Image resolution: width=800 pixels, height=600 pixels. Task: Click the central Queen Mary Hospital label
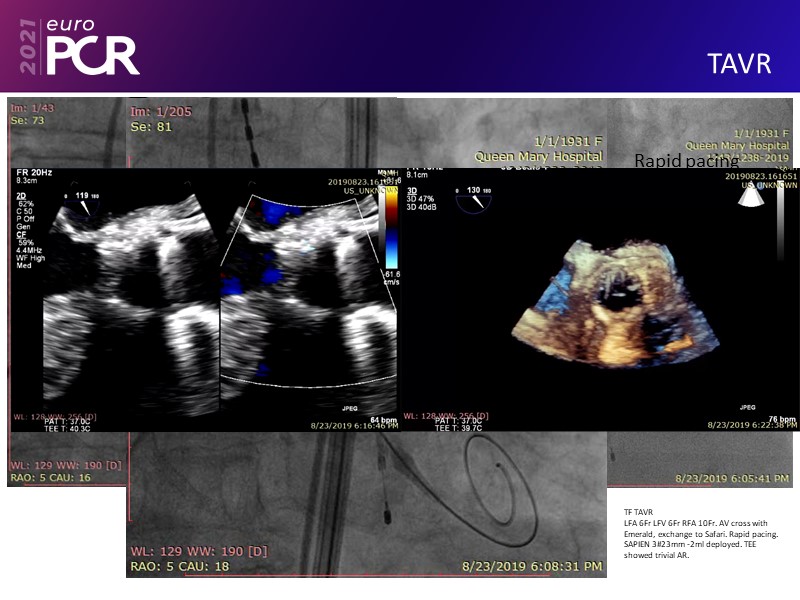click(x=538, y=157)
